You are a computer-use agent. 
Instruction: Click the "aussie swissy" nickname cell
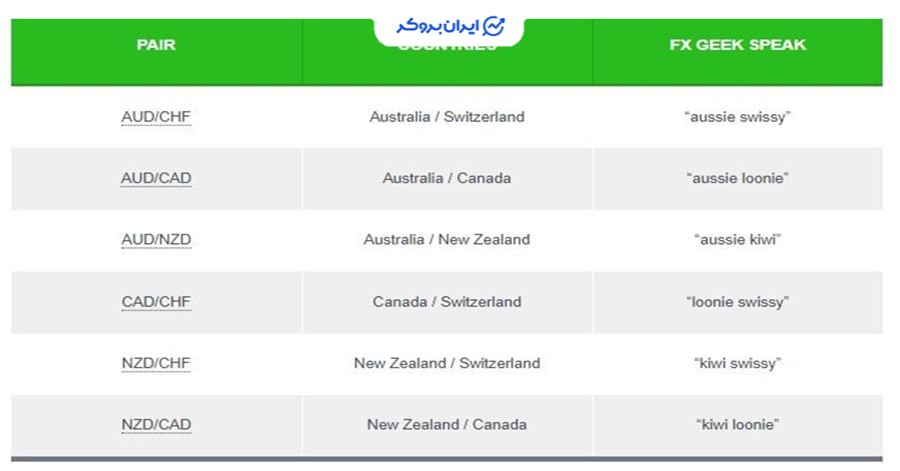pos(738,117)
